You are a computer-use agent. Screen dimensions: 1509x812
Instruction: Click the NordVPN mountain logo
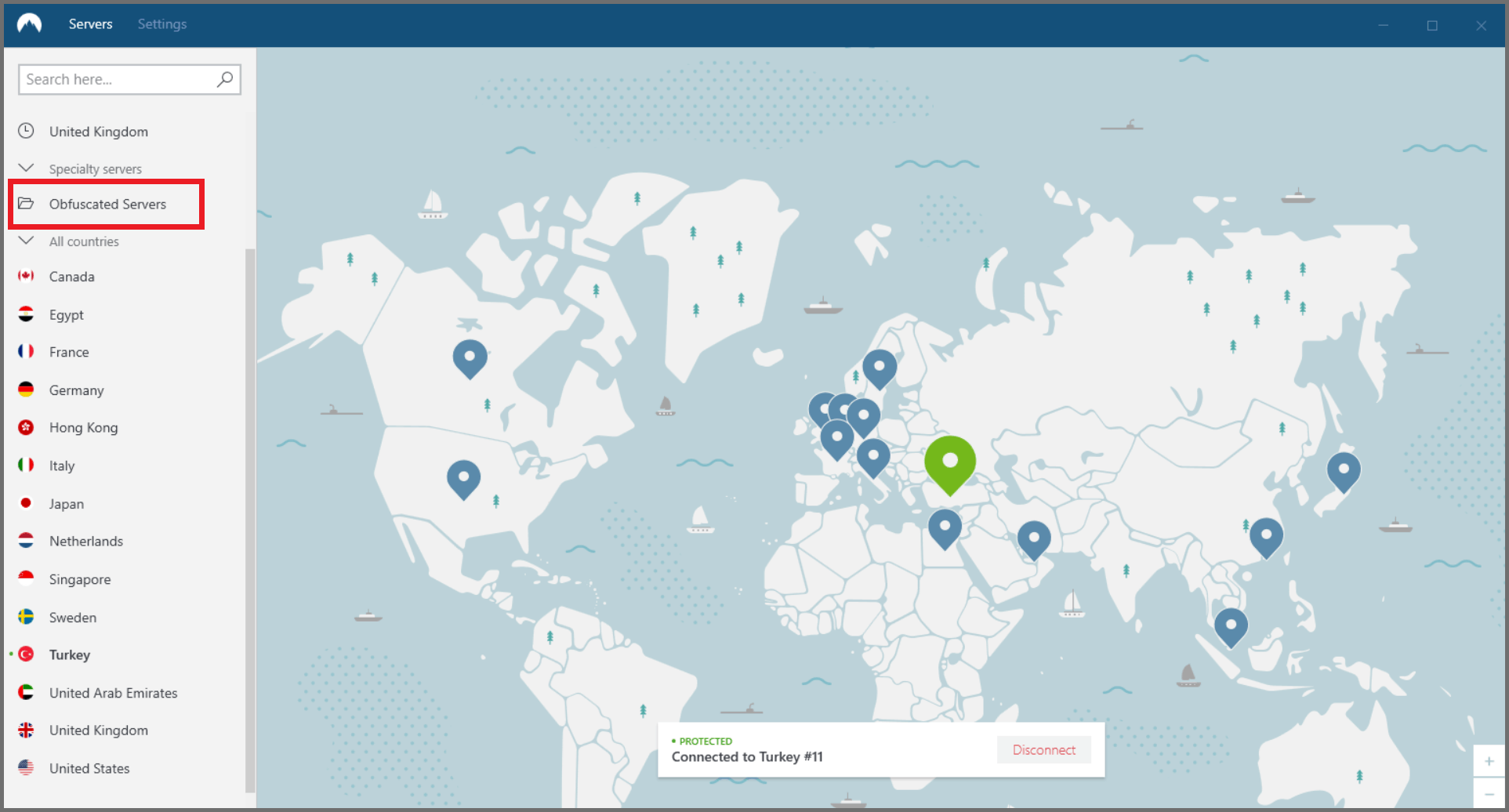pos(29,24)
